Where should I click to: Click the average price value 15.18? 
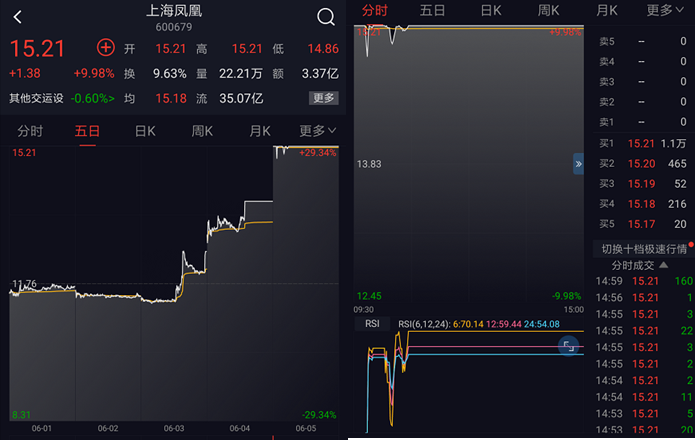point(171,98)
